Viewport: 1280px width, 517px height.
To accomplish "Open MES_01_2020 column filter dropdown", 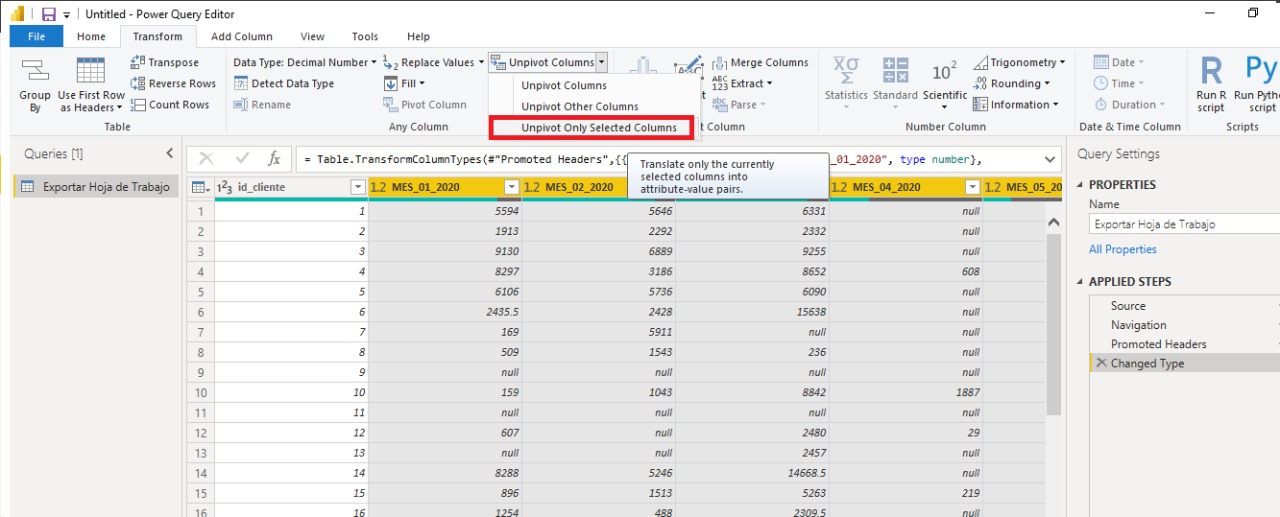I will [x=511, y=187].
